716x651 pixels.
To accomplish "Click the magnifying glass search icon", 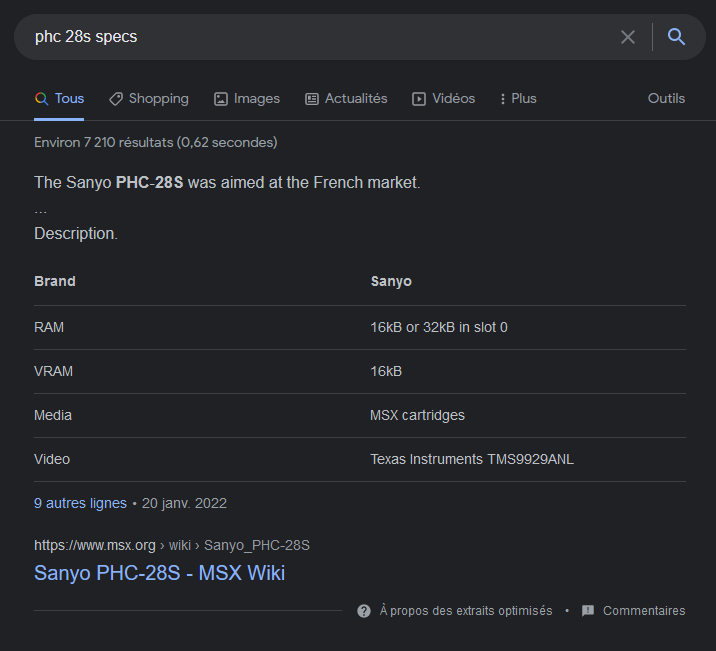I will tap(676, 37).
